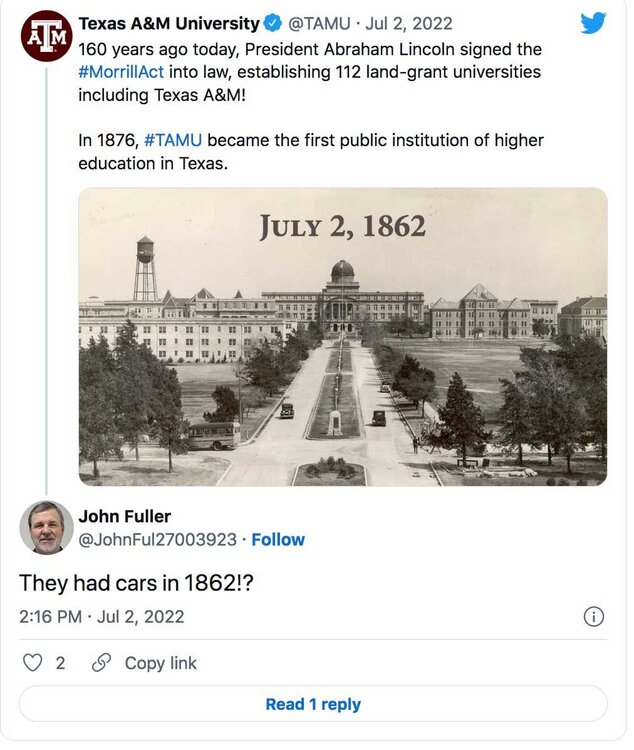The width and height of the screenshot is (634, 750).
Task: Click the heart like icon
Action: (33, 662)
